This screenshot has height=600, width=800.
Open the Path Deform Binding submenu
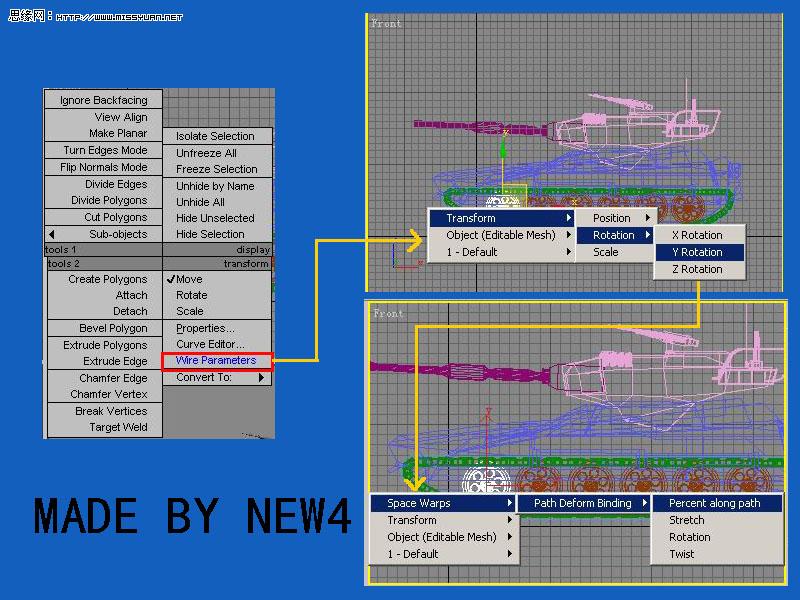(583, 503)
